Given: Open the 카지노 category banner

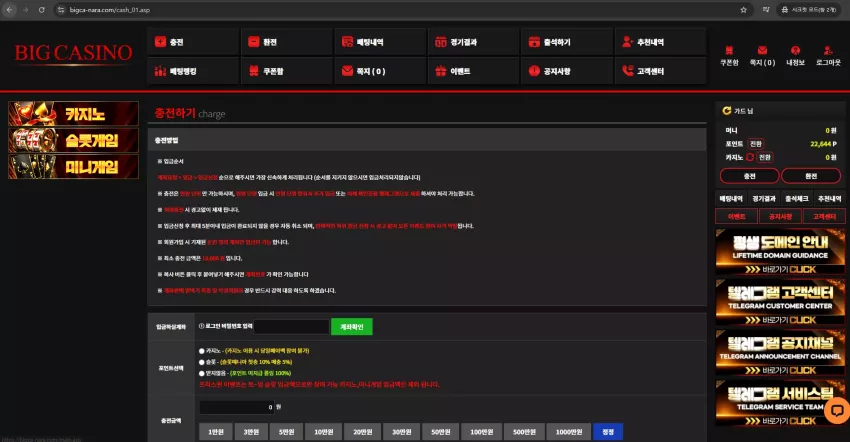Looking at the screenshot, I should [73, 114].
